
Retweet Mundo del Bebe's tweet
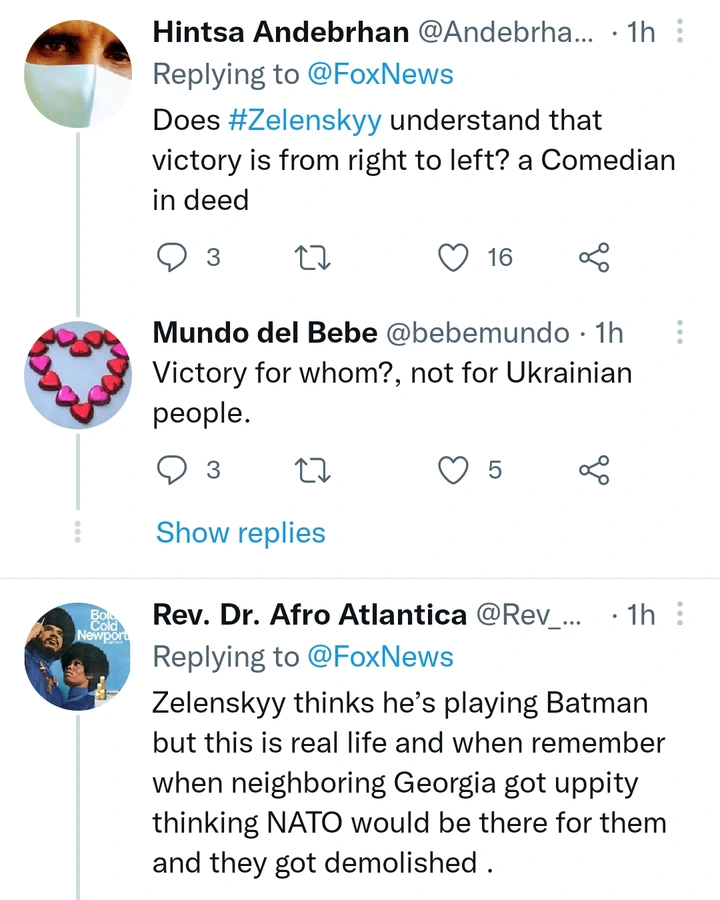coord(315,469)
